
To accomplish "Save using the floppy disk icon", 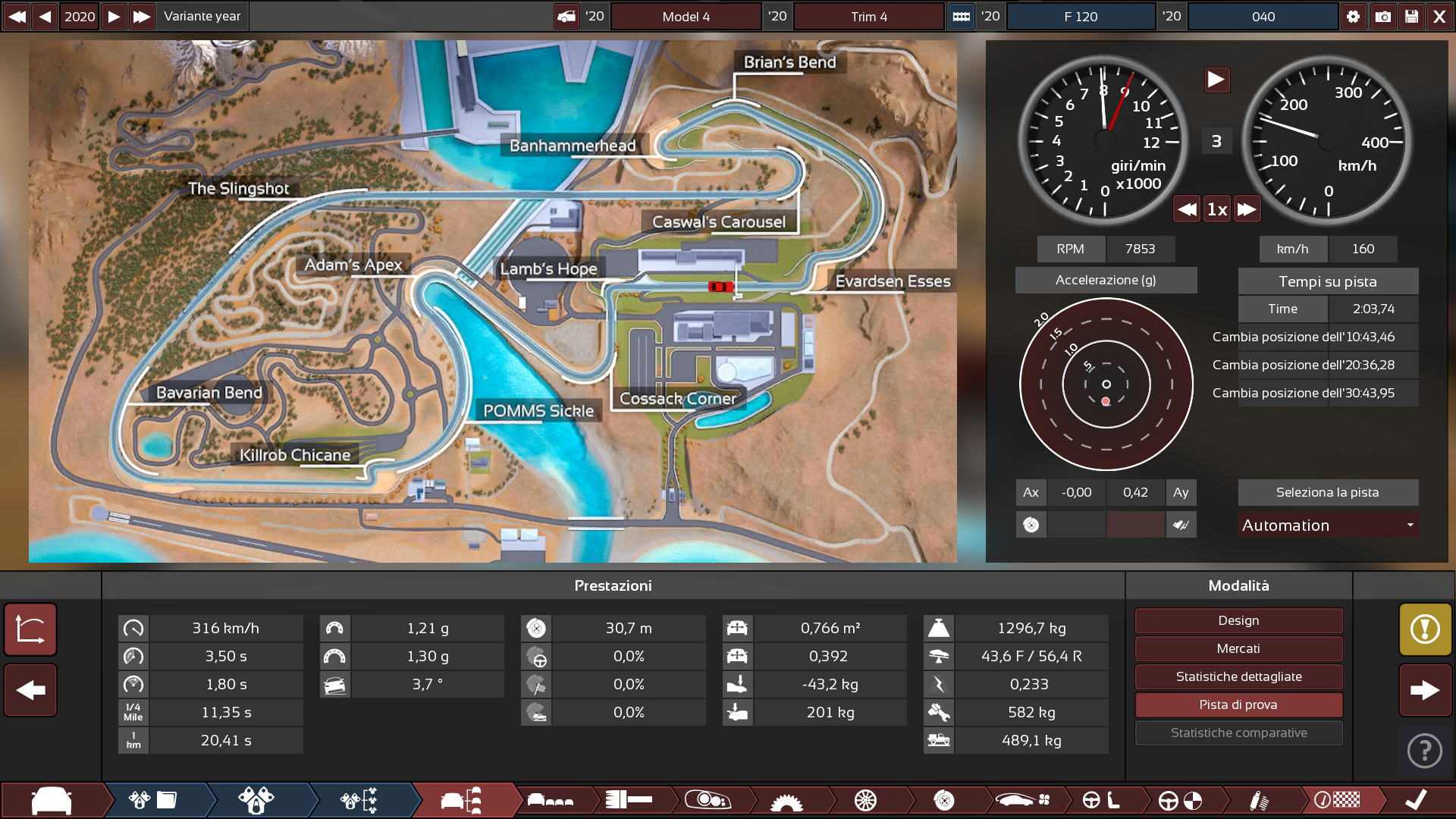I will point(1411,16).
